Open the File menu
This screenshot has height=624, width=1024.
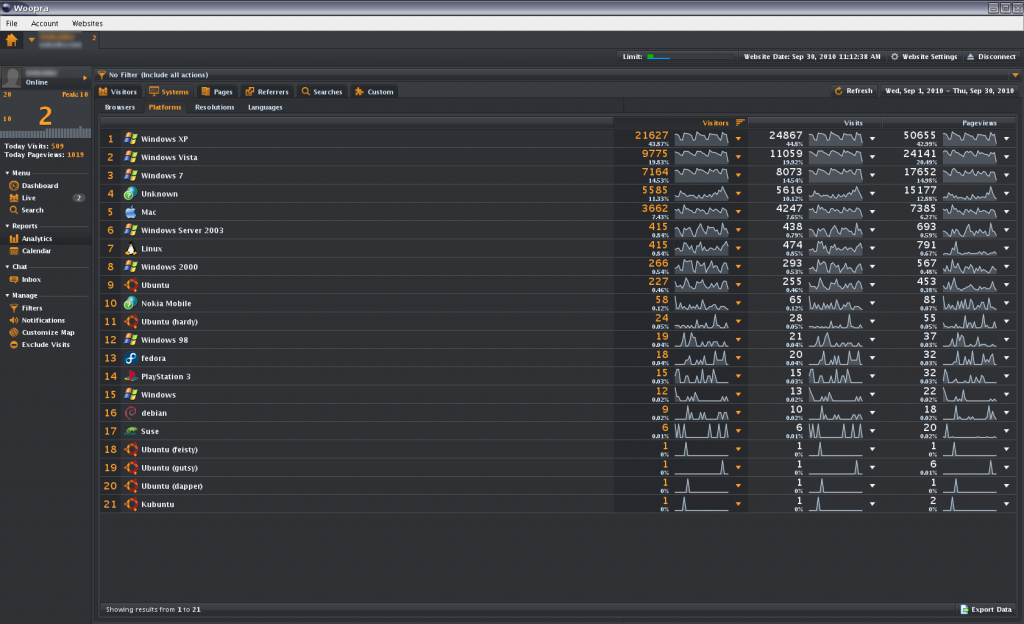click(x=12, y=23)
